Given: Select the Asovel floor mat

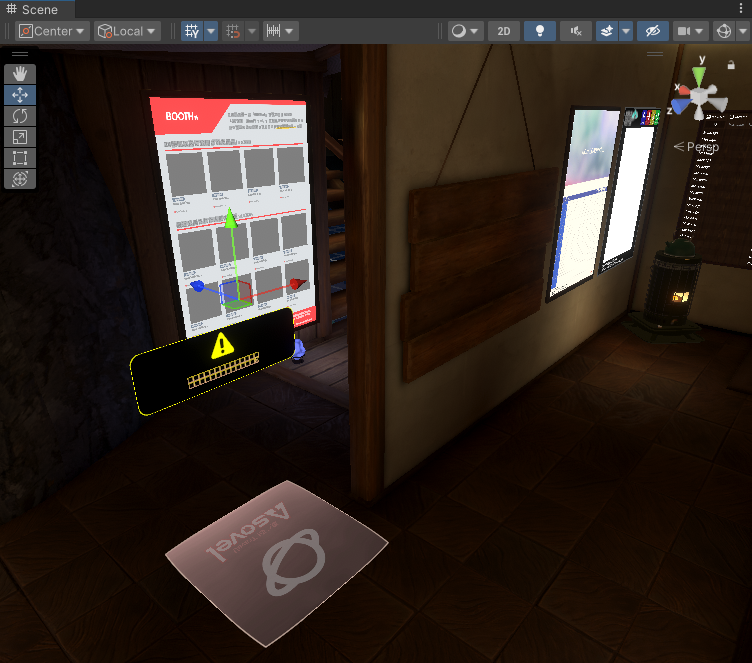Looking at the screenshot, I should coord(277,562).
